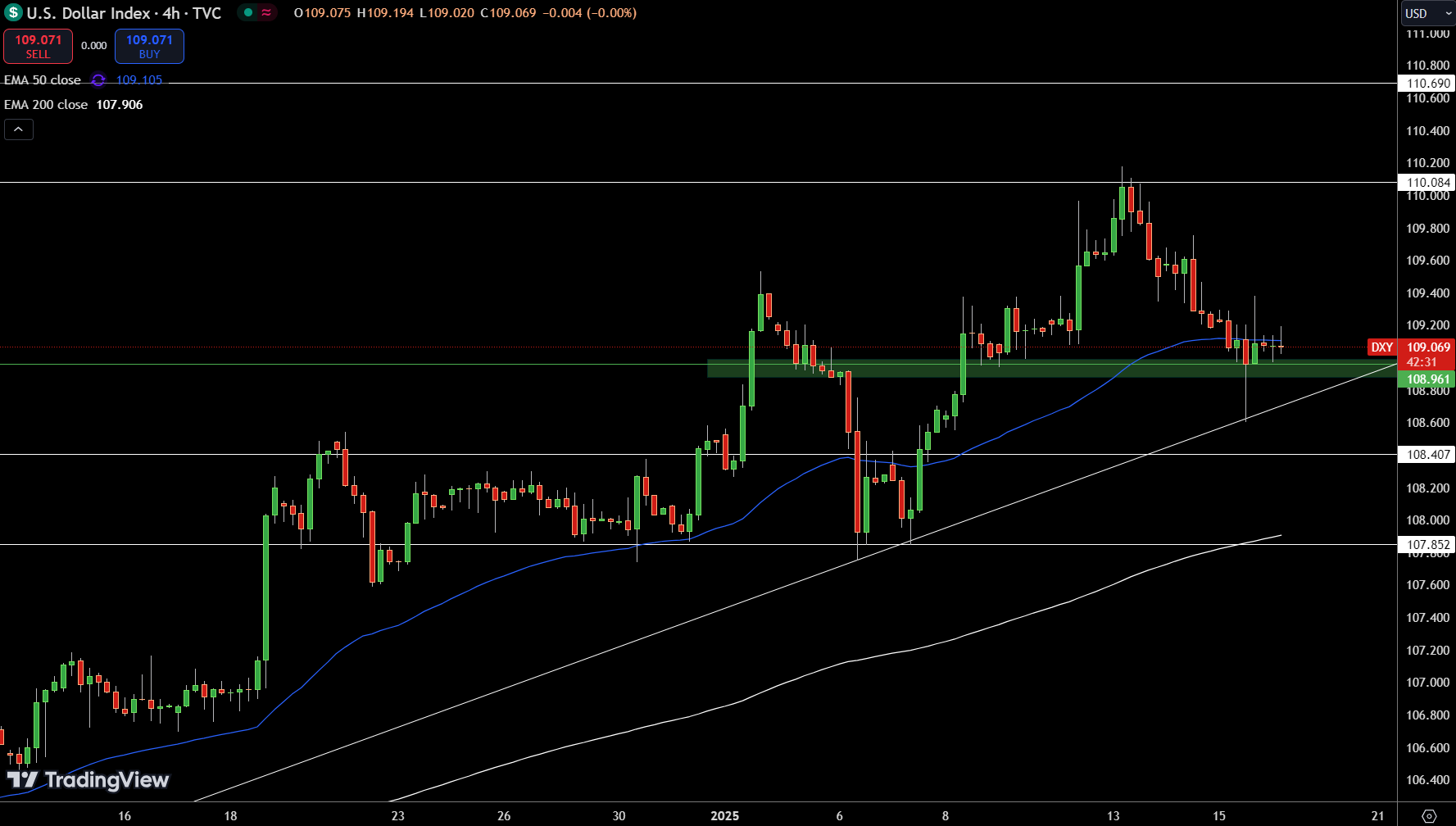Select the green support zone rectangle
1456x826 pixels.
[x=1051, y=369]
